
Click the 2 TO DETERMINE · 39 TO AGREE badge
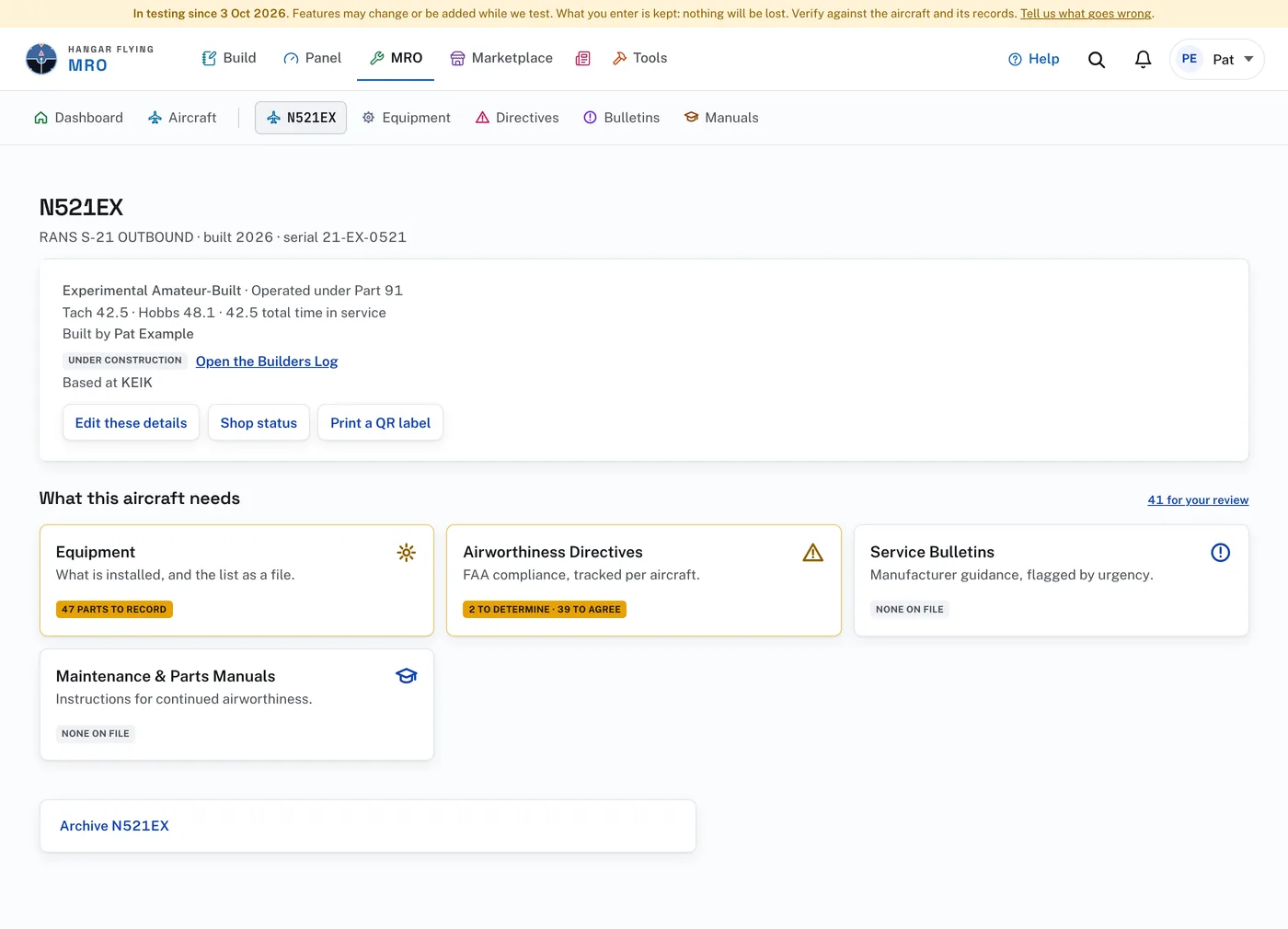pos(545,610)
